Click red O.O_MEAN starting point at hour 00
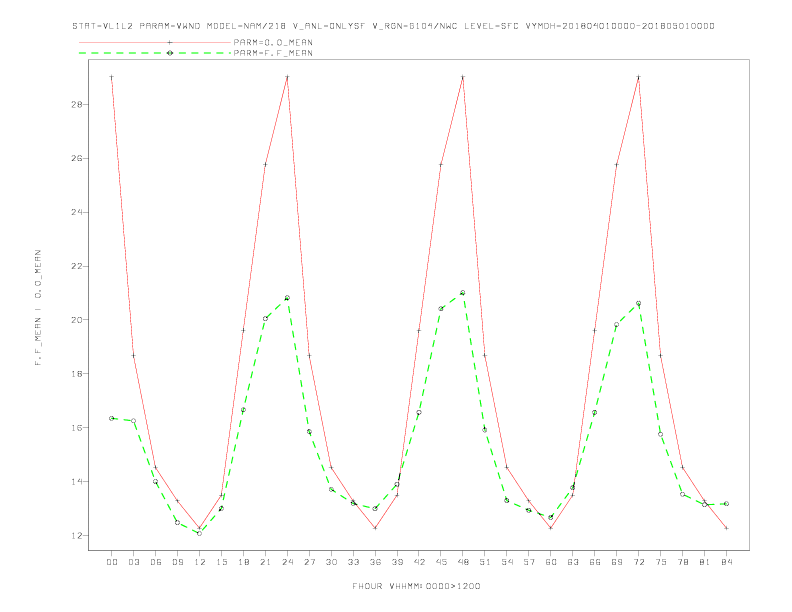 click(112, 77)
